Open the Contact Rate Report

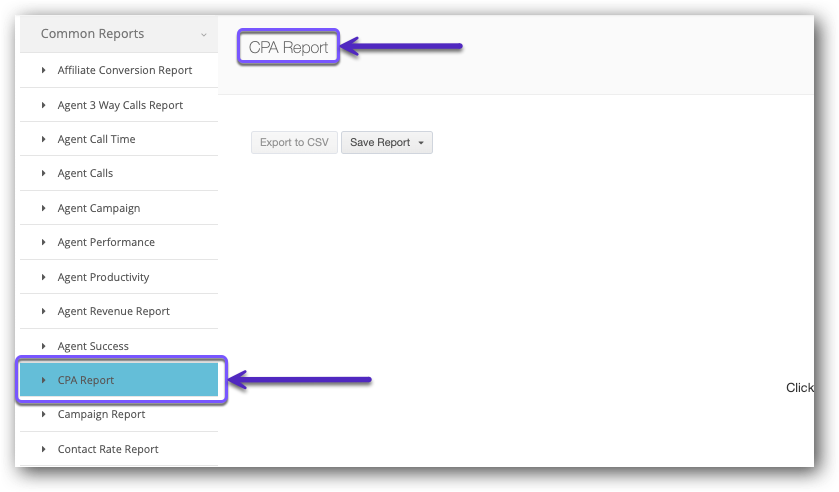108,449
